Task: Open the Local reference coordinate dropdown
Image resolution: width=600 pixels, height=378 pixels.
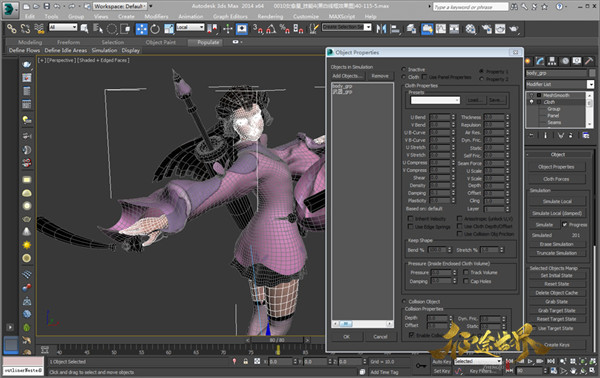Action: [x=190, y=27]
